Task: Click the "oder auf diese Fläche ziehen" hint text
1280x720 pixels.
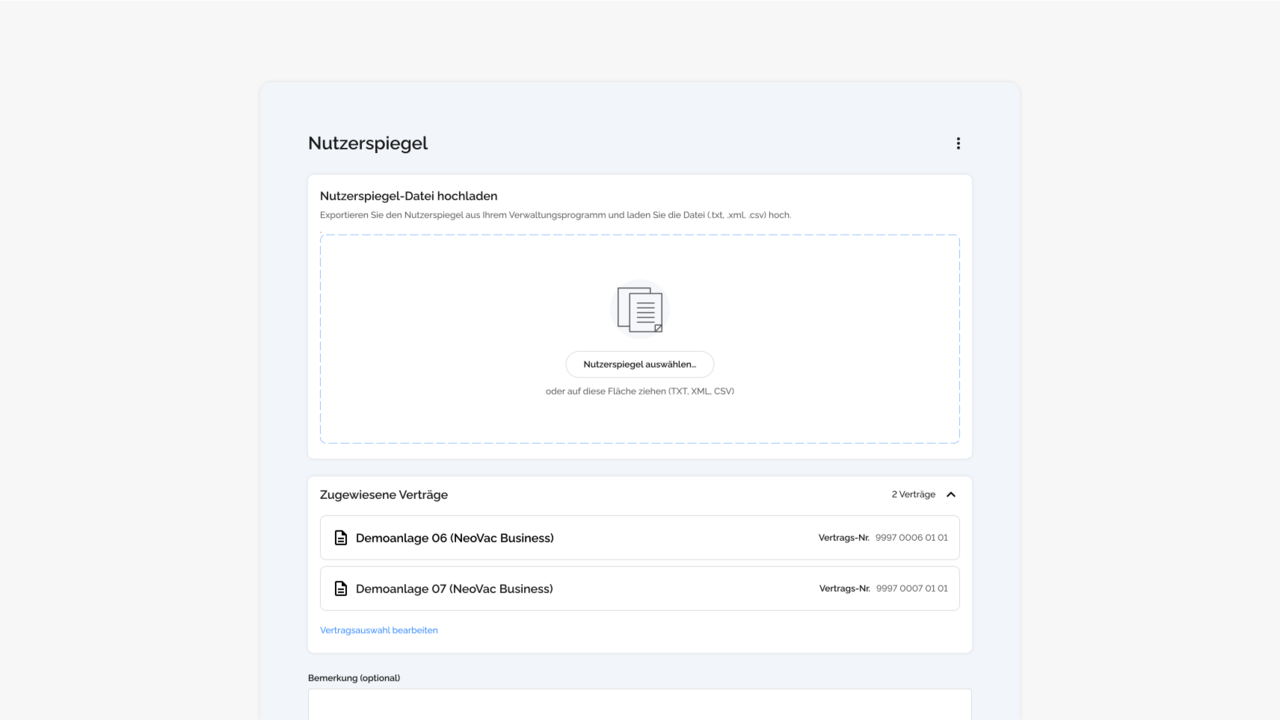Action: coord(640,391)
